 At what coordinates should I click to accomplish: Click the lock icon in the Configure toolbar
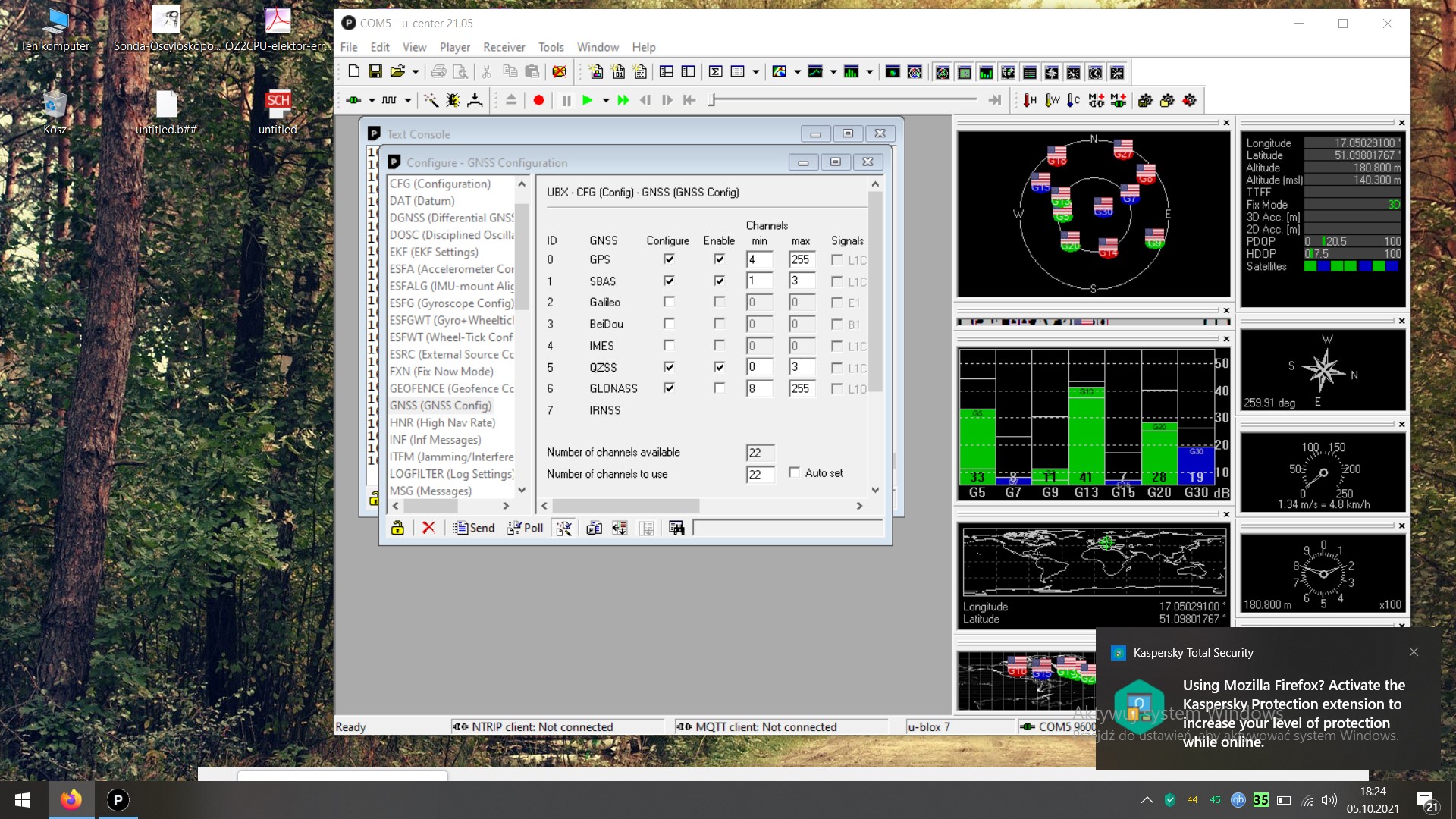[397, 528]
